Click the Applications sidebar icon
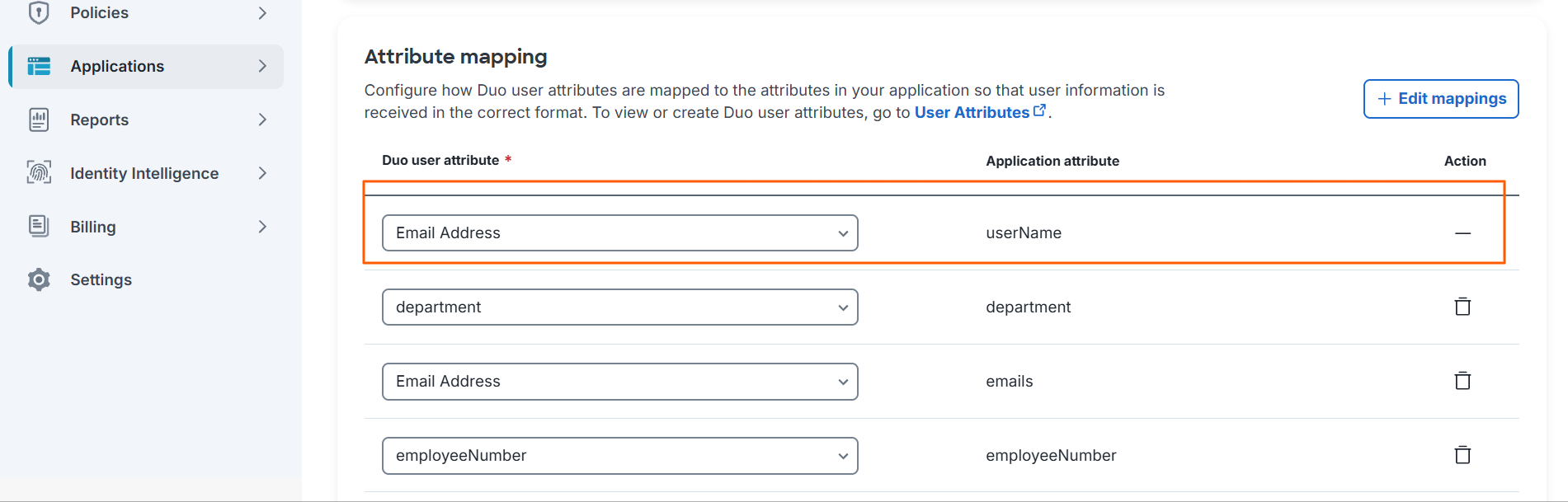This screenshot has width=1568, height=502. point(39,66)
